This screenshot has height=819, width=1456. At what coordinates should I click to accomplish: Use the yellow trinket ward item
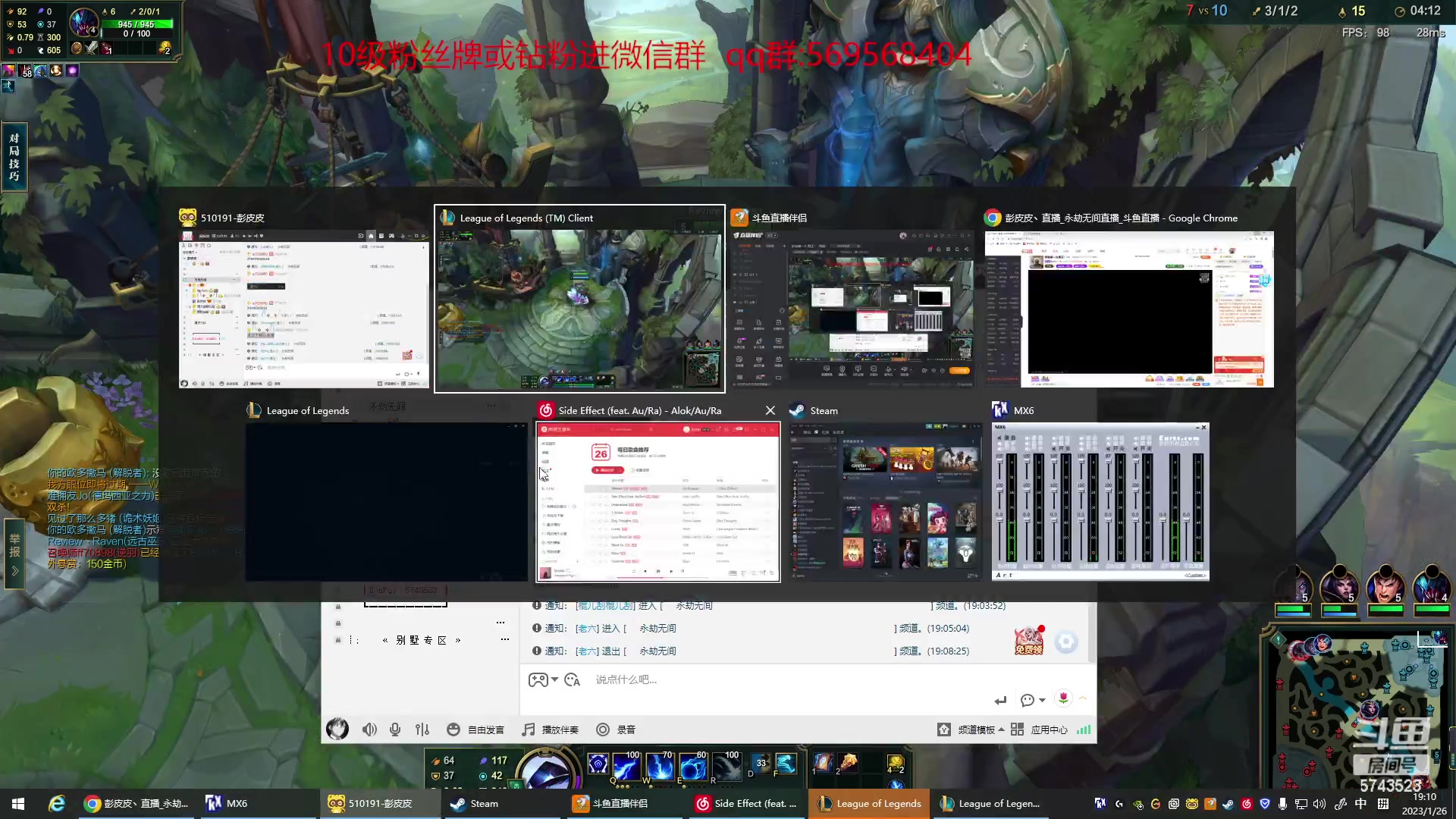pyautogui.click(x=896, y=762)
